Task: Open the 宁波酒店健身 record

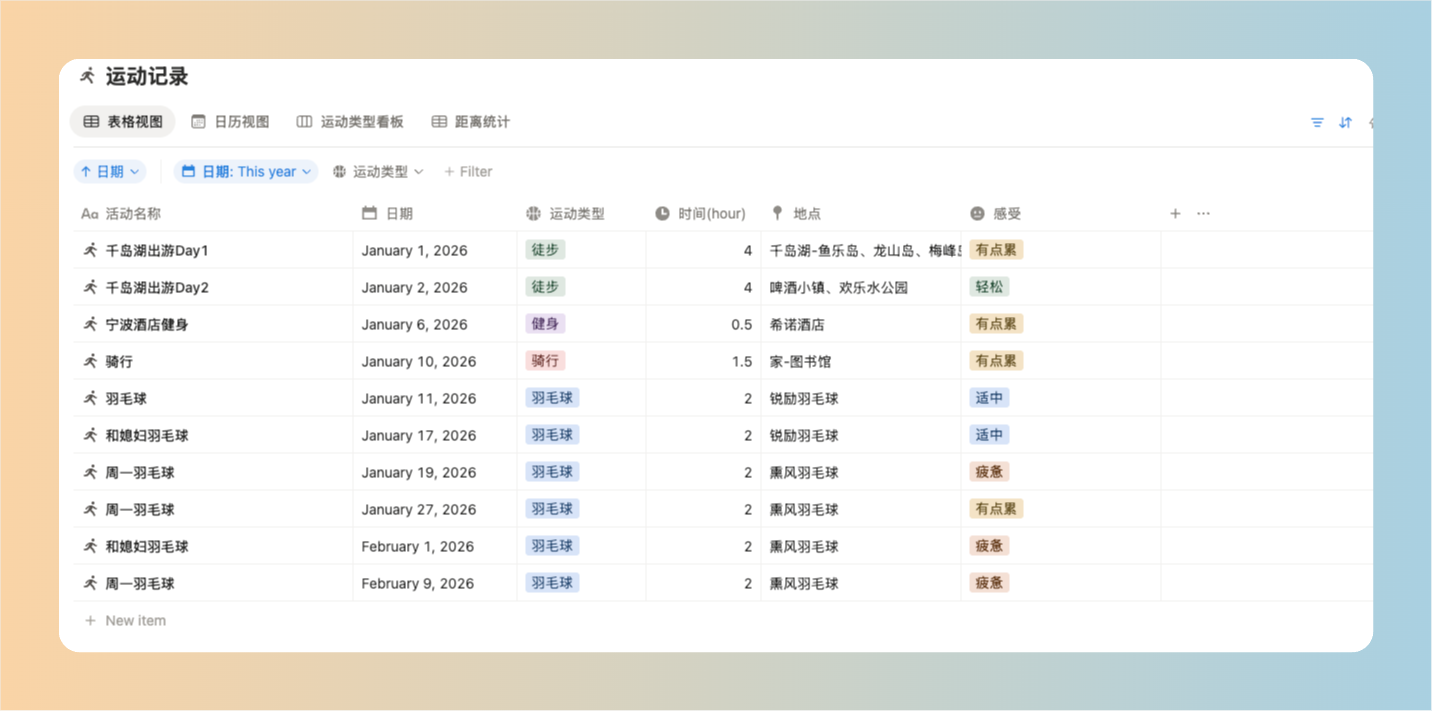Action: pyautogui.click(x=147, y=324)
